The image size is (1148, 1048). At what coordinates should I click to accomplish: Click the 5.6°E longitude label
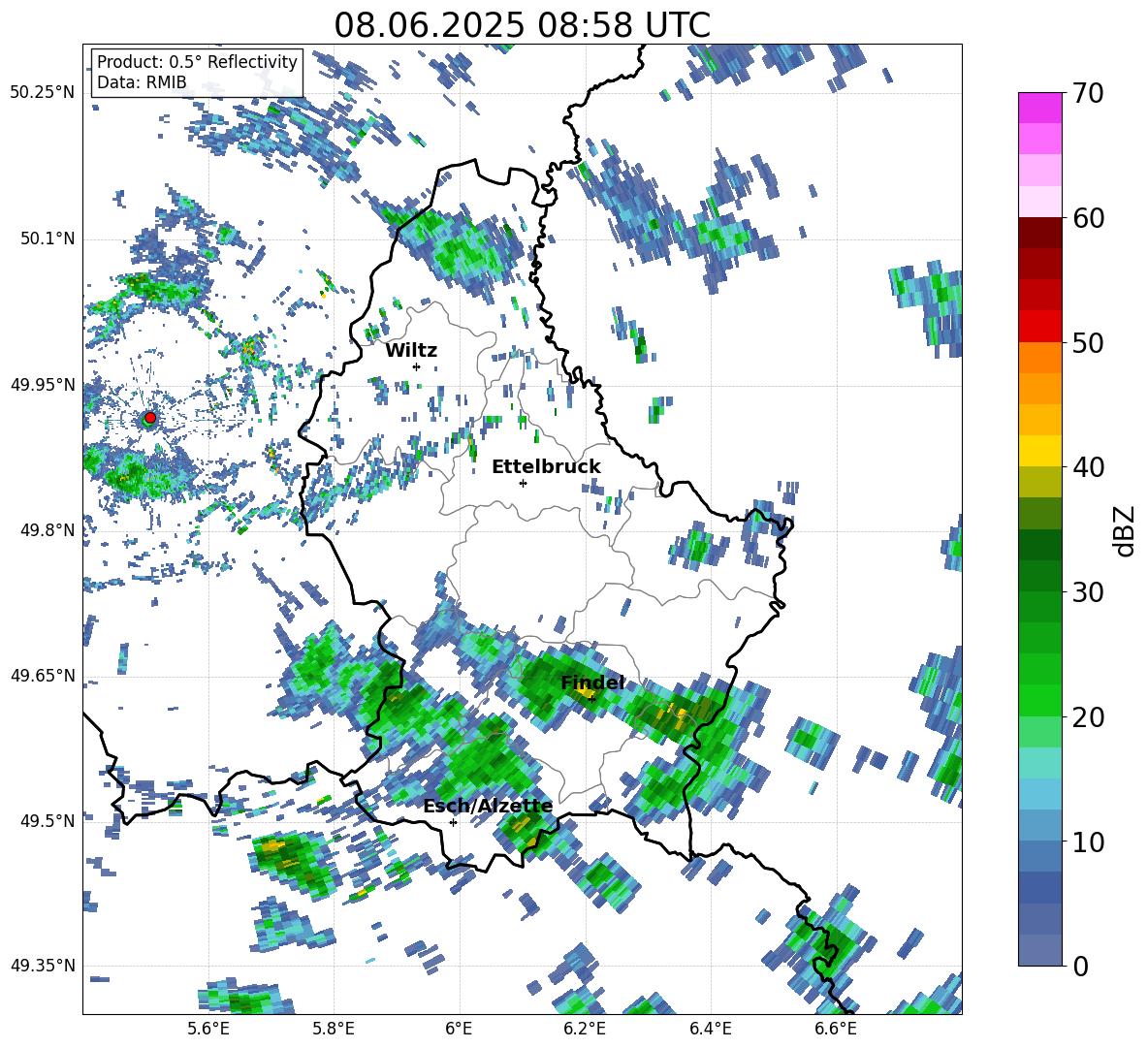click(208, 1029)
